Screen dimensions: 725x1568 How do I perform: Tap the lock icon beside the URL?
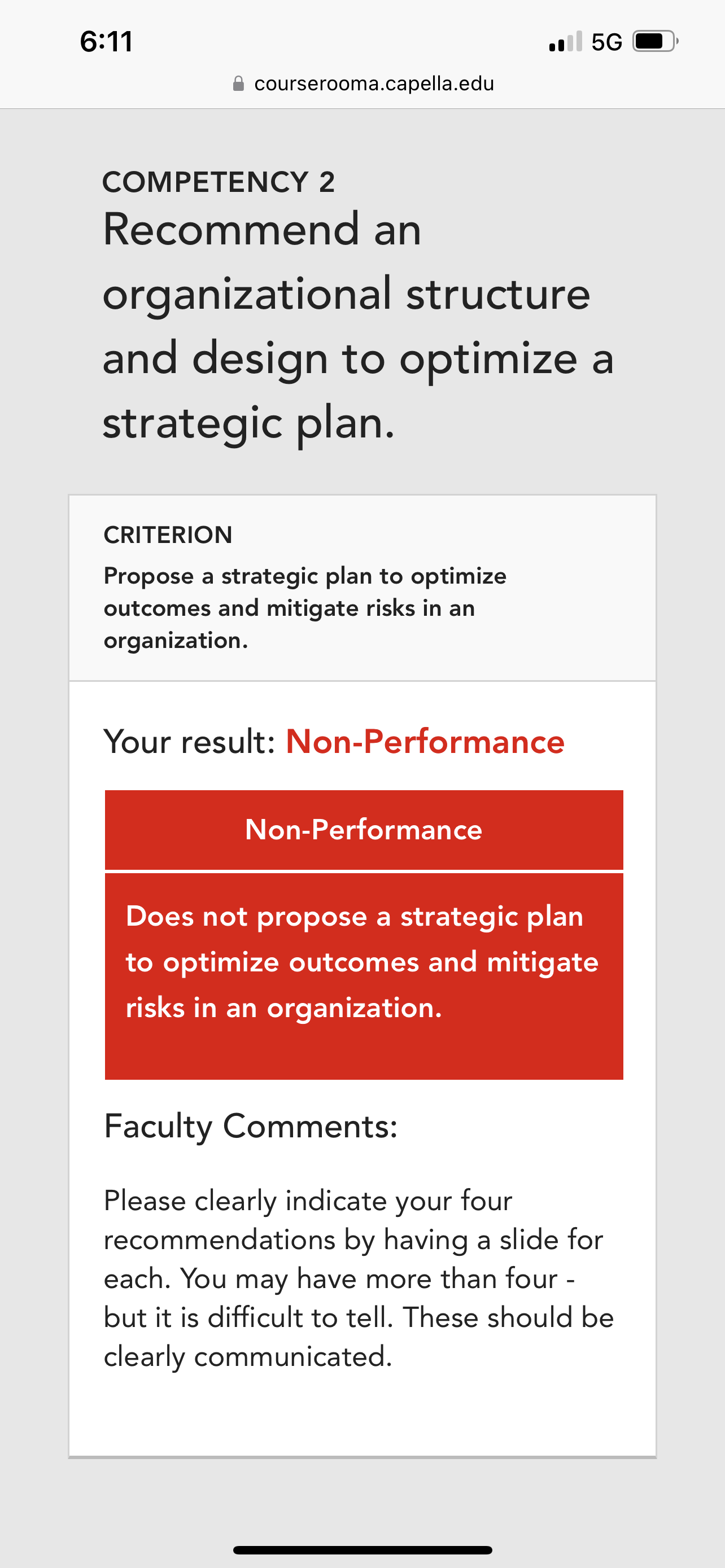coord(239,84)
